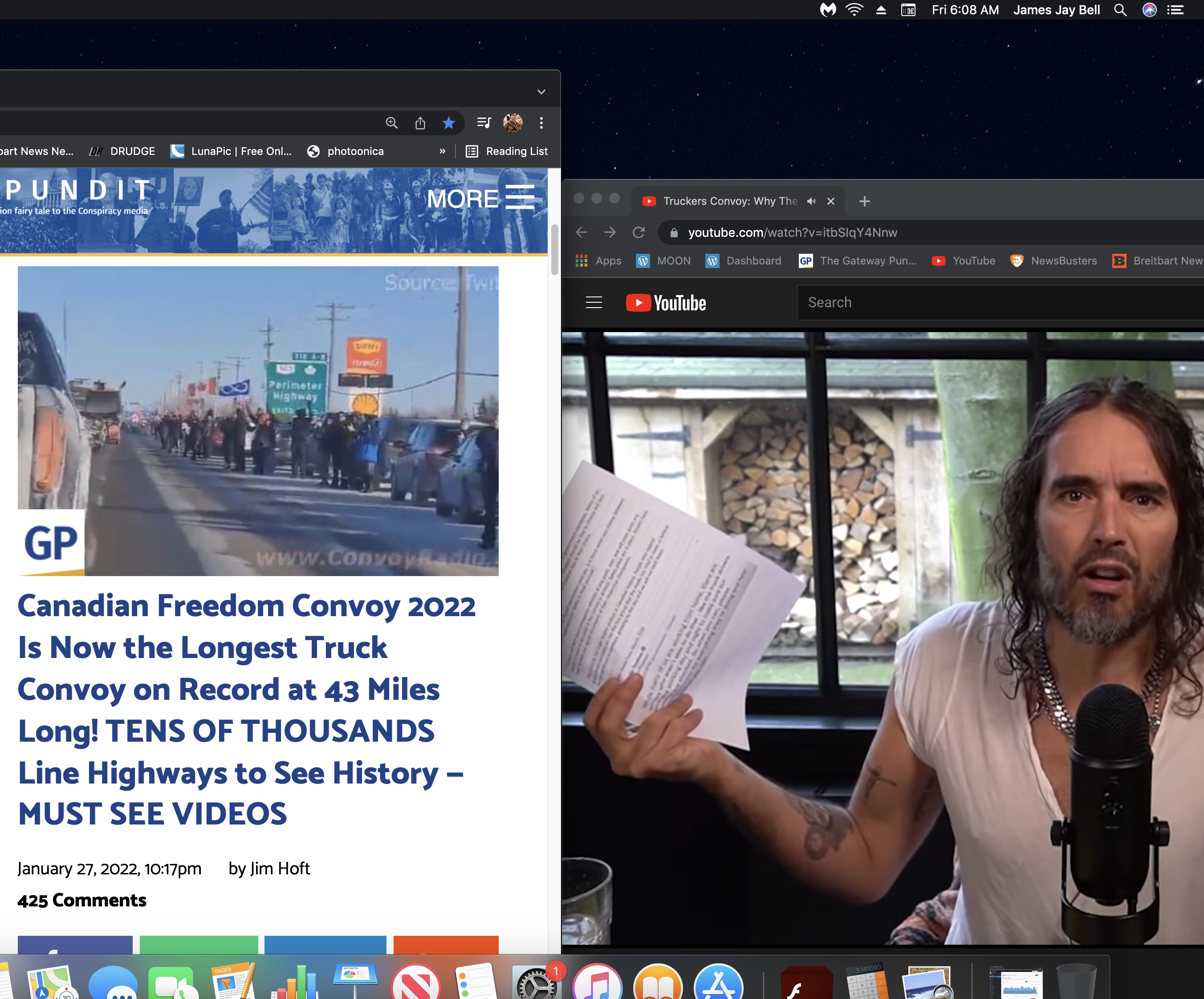Viewport: 1204px width, 999px height.
Task: Open the MORE hamburger menu on Gateway Pundit
Action: [480, 198]
